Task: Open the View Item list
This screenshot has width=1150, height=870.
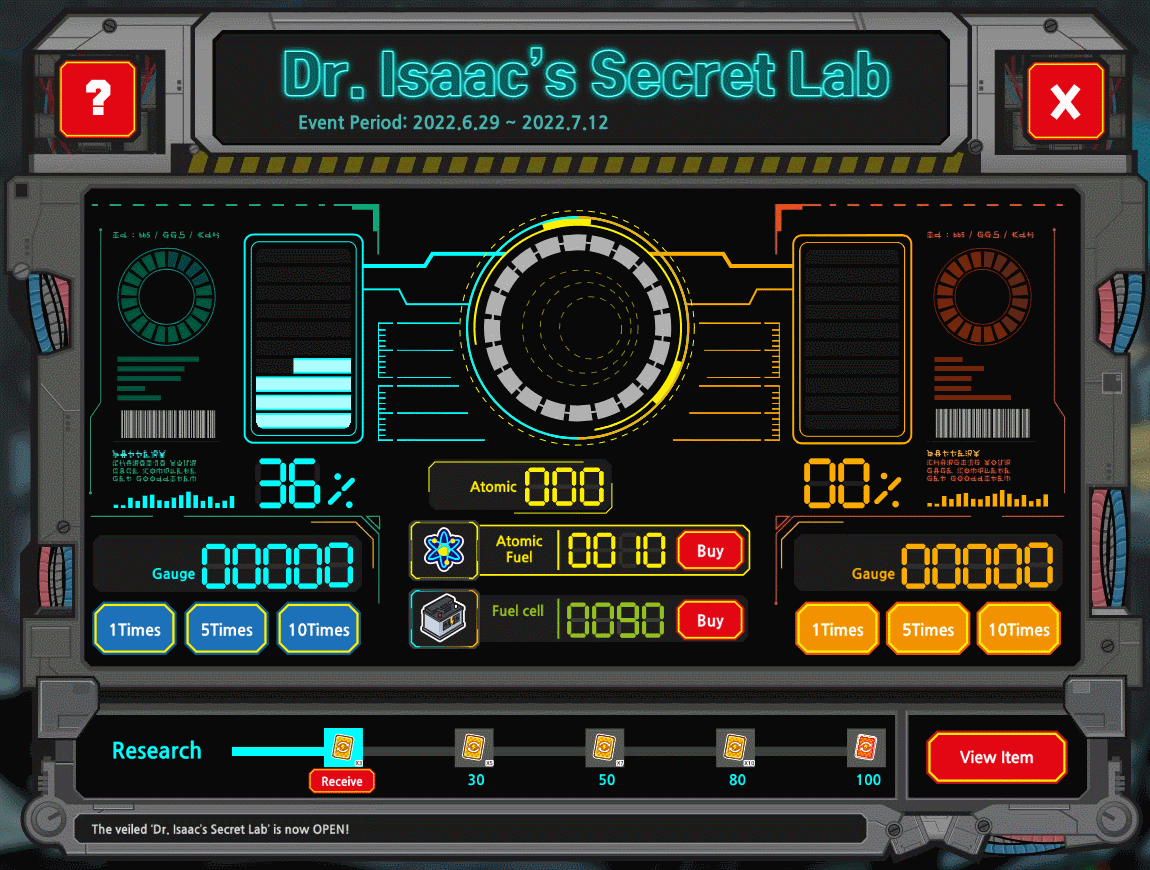Action: click(996, 757)
